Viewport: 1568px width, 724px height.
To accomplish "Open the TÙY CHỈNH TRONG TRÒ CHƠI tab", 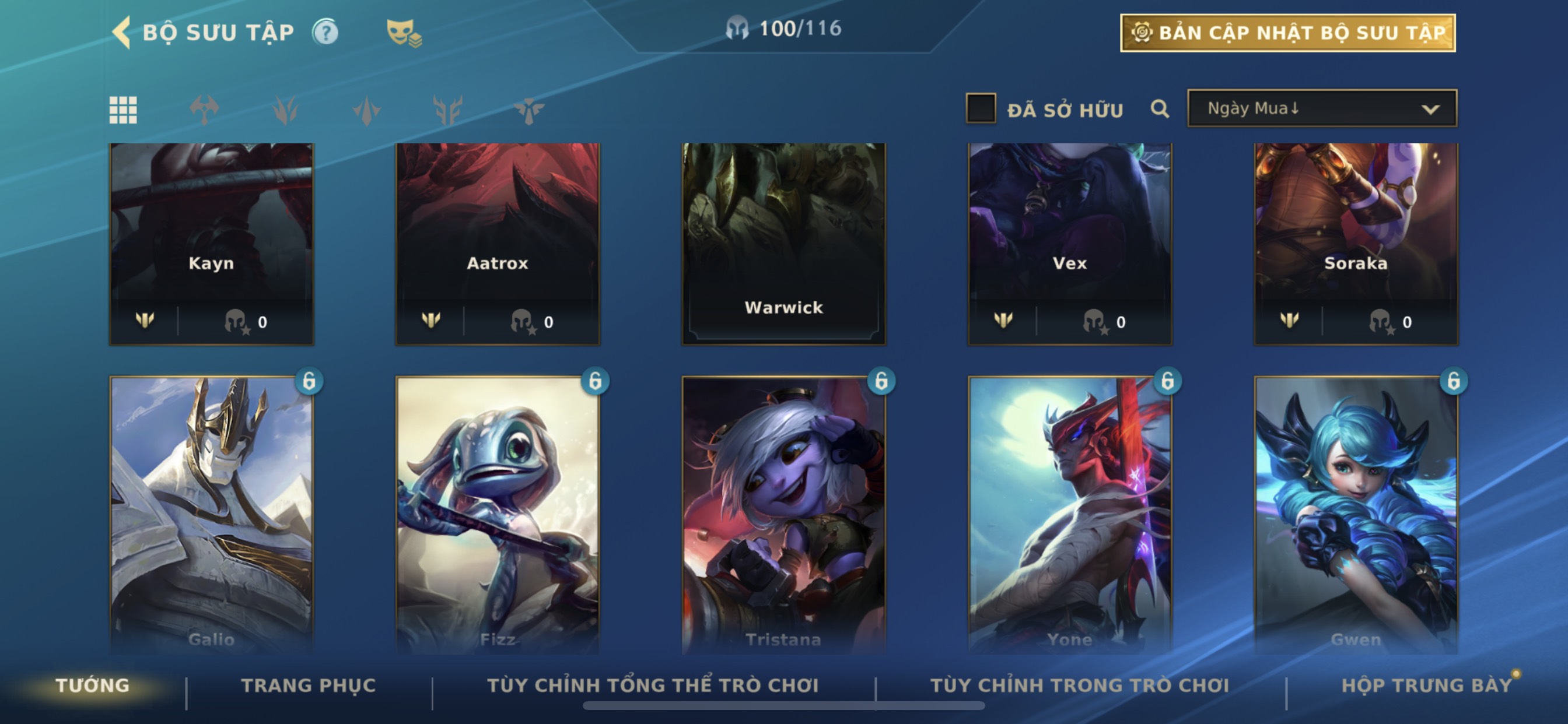I will (x=1080, y=685).
